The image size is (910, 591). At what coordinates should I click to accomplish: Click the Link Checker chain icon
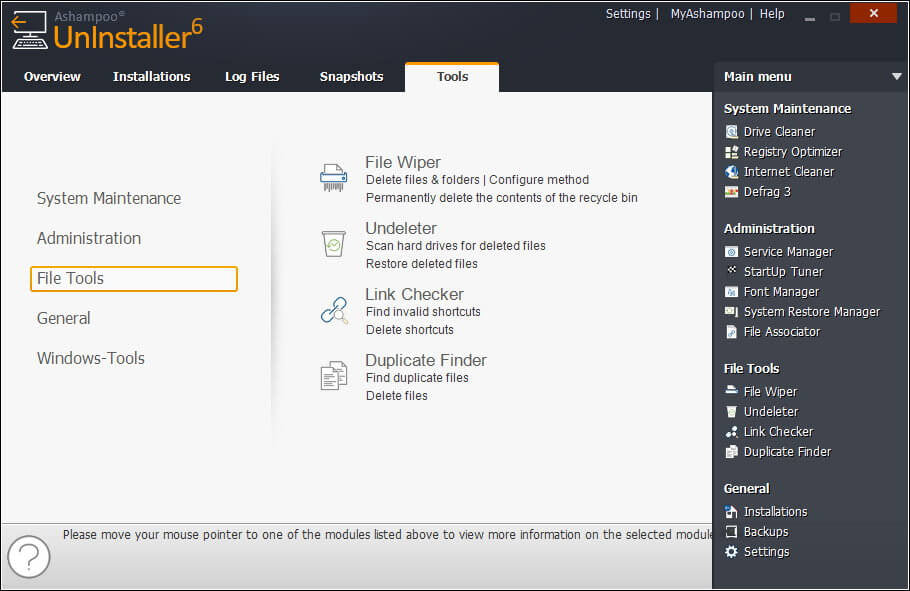coord(333,310)
